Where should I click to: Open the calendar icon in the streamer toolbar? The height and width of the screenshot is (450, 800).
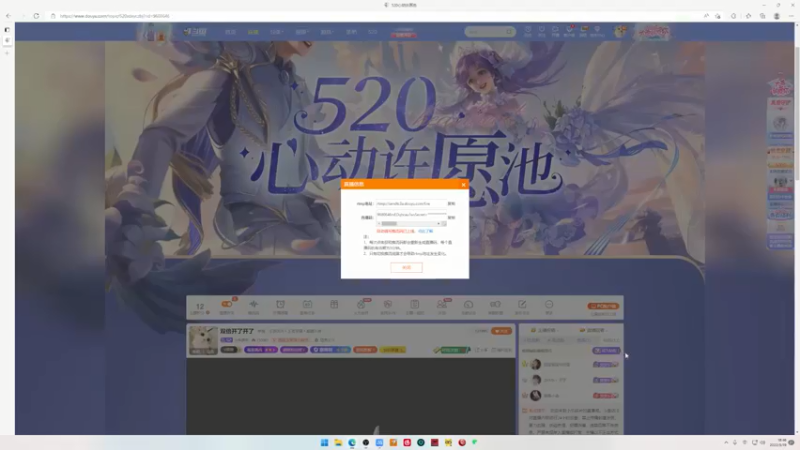click(x=307, y=305)
